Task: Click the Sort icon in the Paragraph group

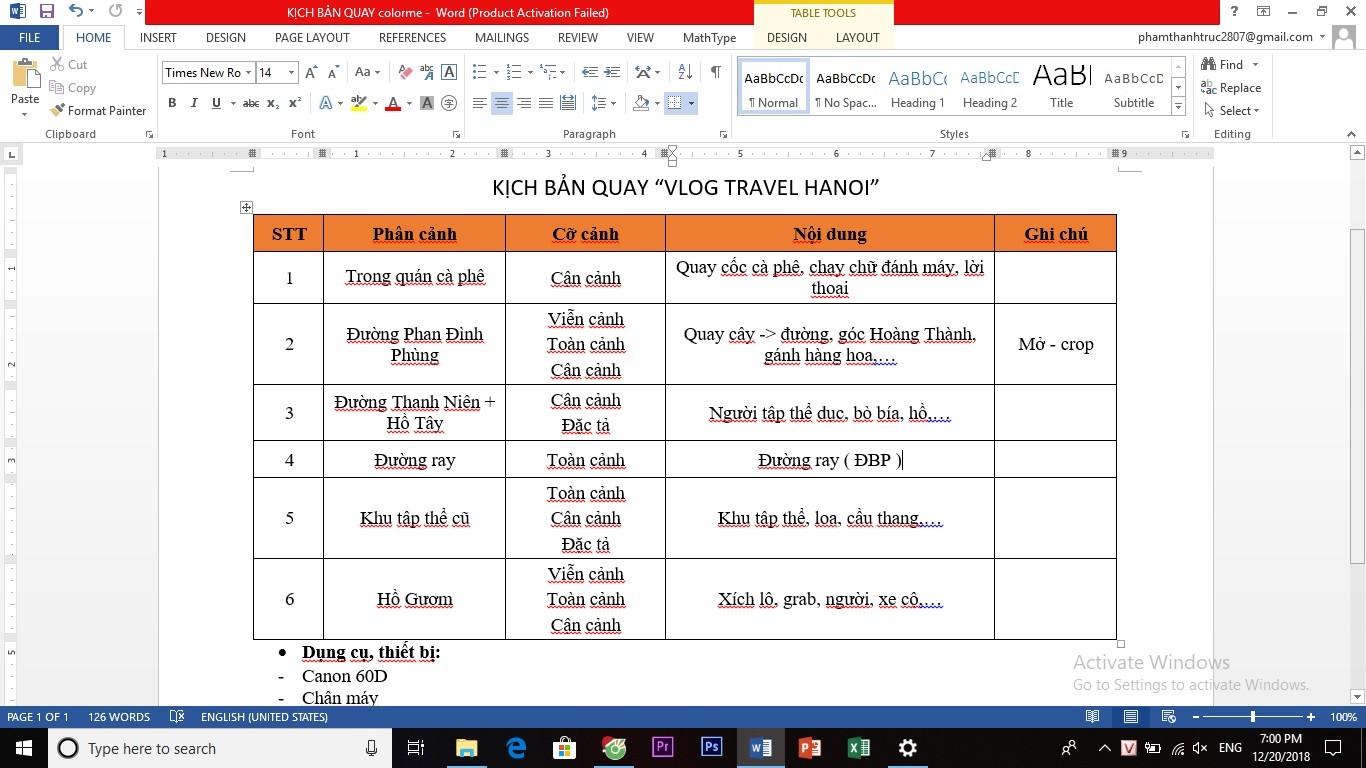Action: tap(685, 72)
